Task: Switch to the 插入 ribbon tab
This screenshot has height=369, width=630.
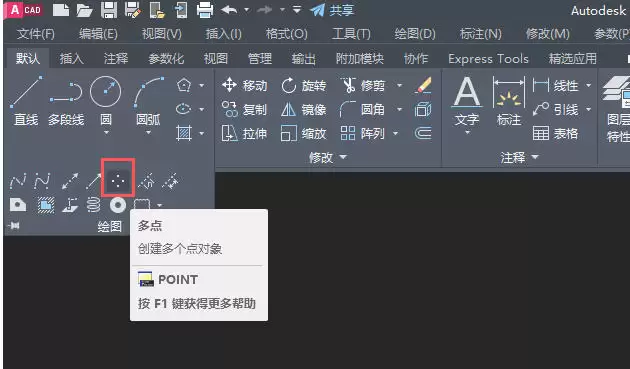Action: point(72,59)
